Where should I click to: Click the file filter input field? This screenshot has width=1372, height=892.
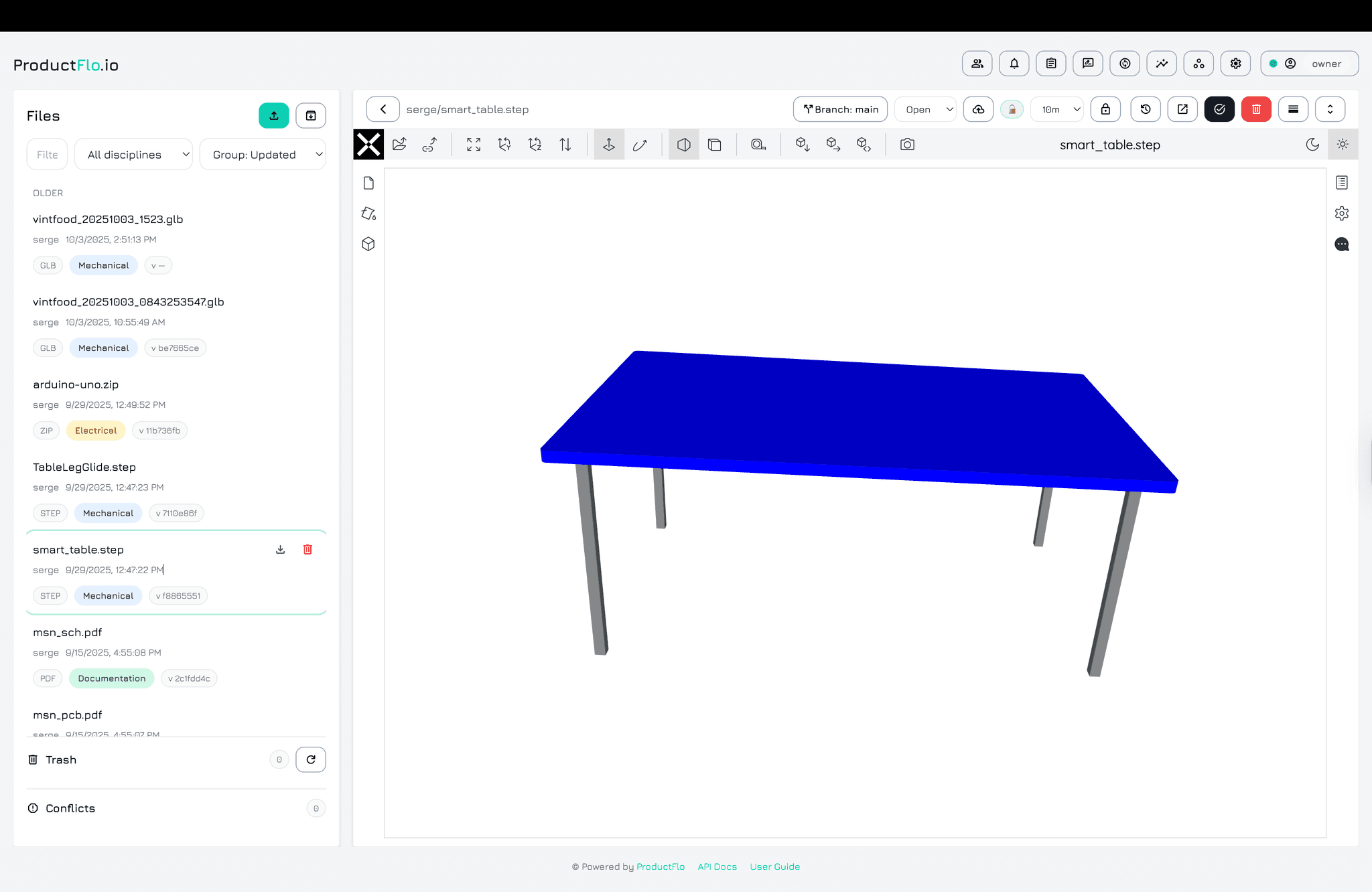pyautogui.click(x=48, y=155)
